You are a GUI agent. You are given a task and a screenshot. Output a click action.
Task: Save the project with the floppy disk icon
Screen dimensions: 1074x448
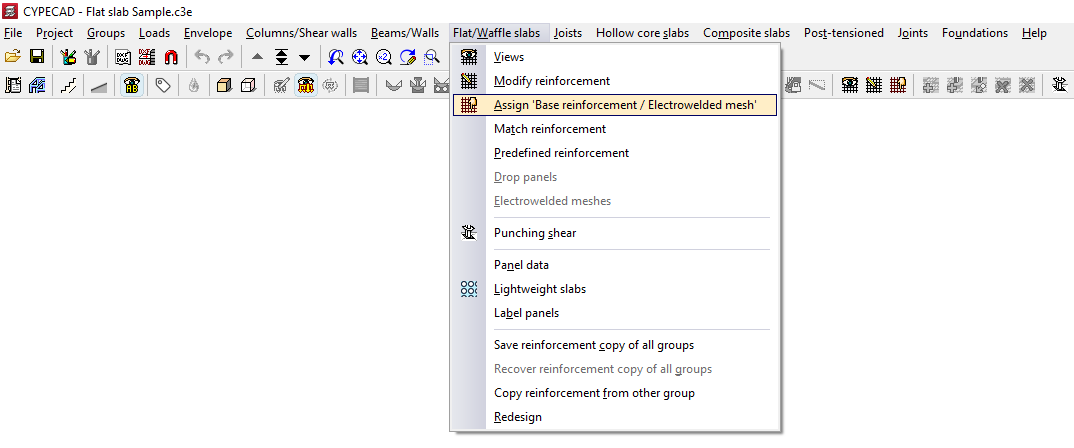(37, 57)
